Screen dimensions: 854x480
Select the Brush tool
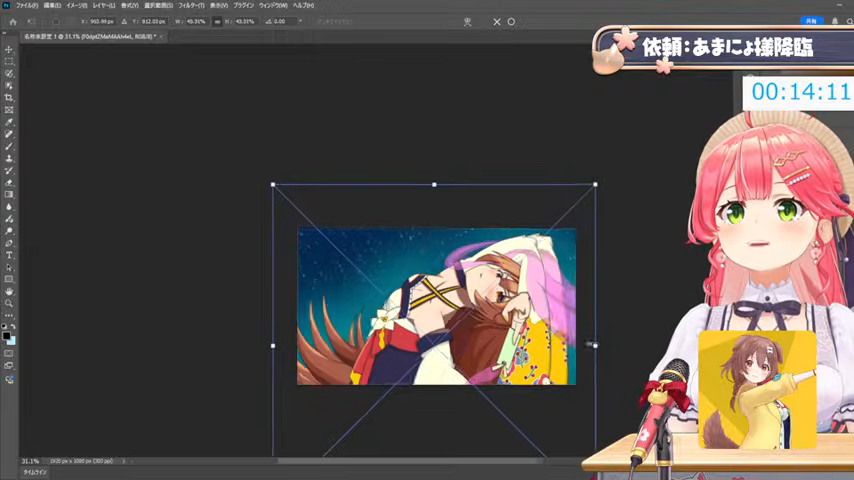(9, 146)
